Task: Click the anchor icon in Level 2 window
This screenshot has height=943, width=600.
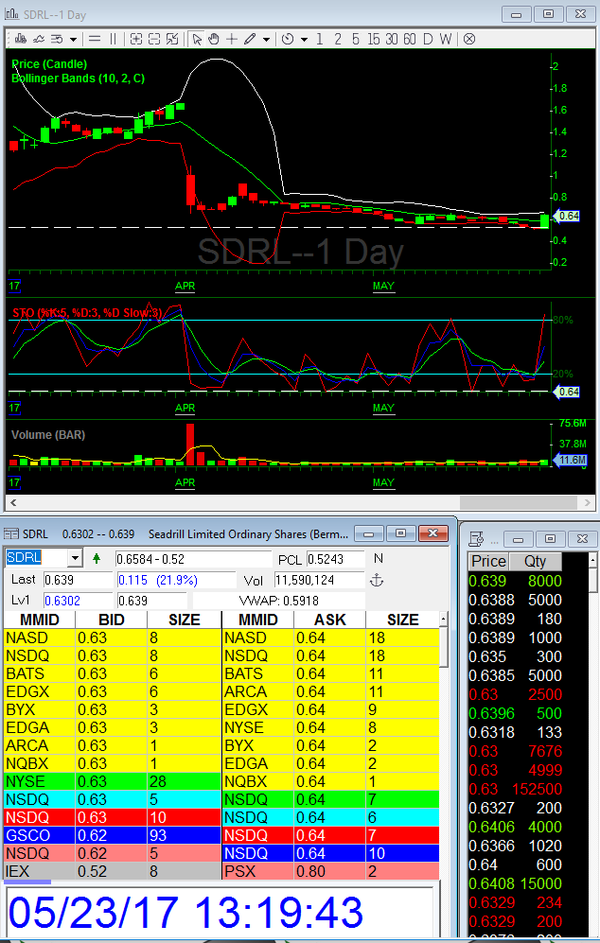Action: (x=377, y=580)
